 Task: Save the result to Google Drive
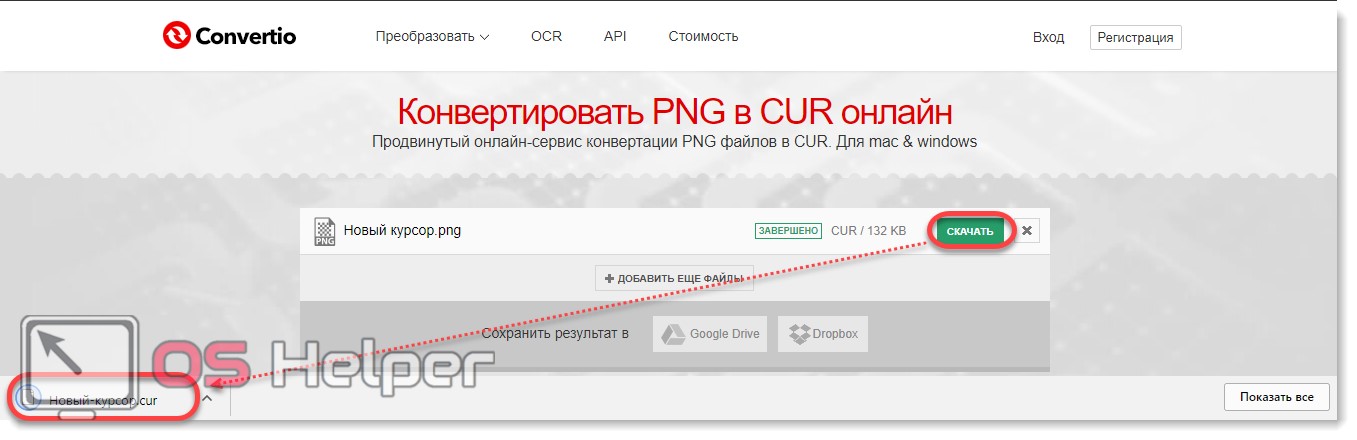point(710,334)
